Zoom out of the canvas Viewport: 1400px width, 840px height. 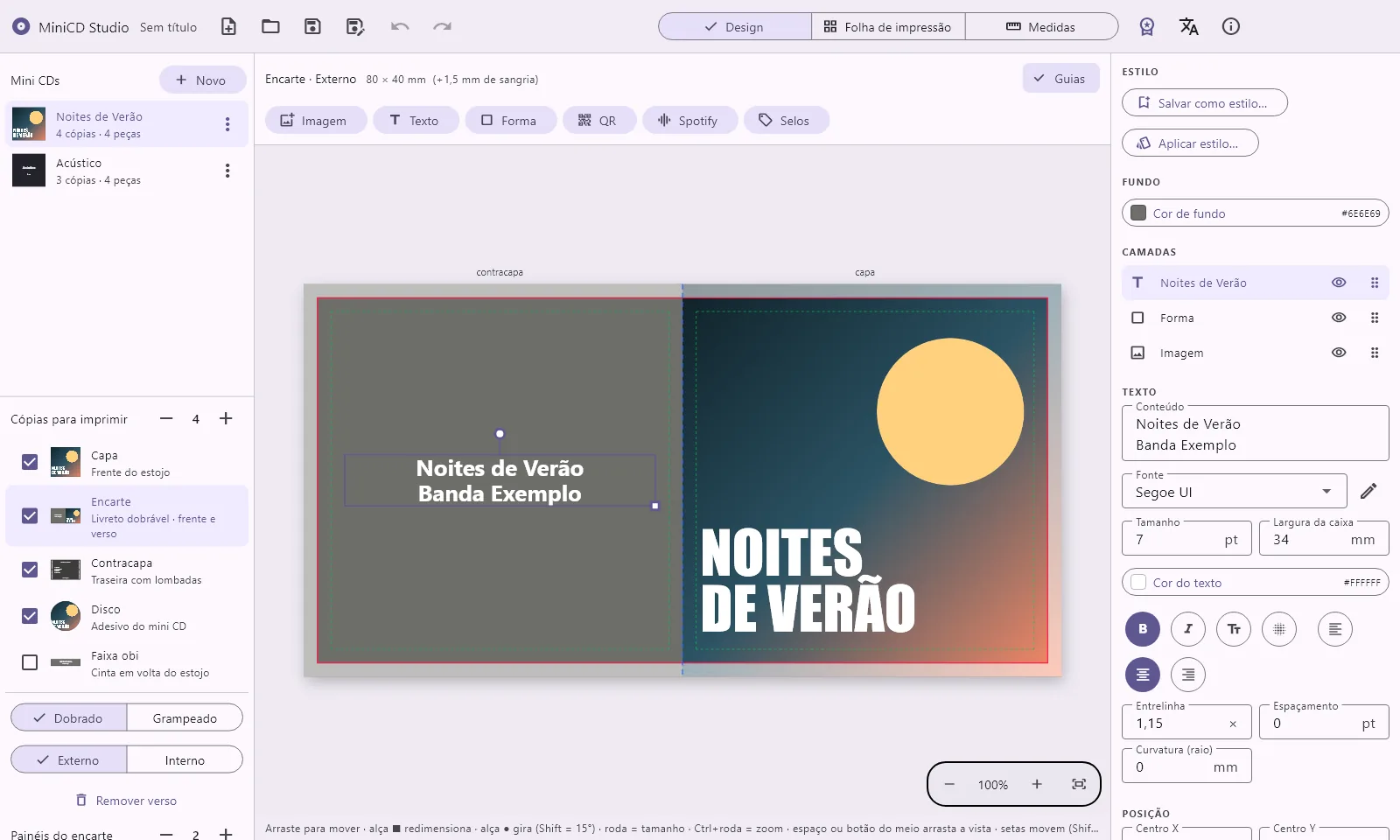click(949, 784)
